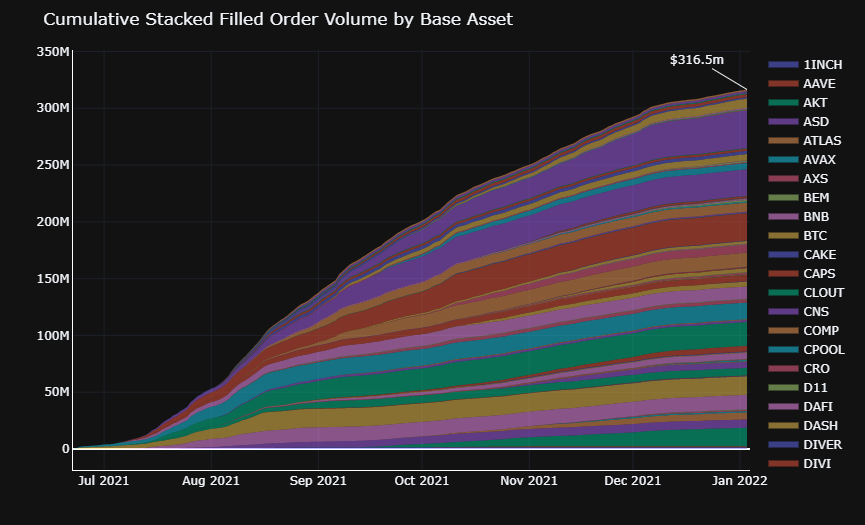Click the chart title text
The image size is (865, 525).
click(x=278, y=19)
